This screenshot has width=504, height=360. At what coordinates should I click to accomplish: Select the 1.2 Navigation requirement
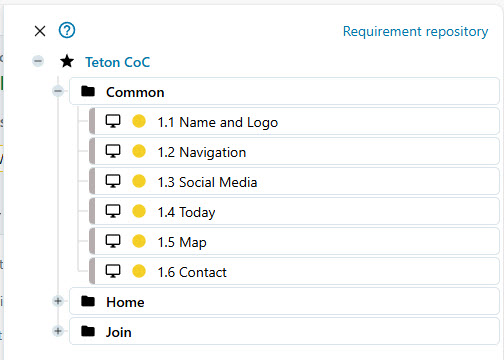click(294, 151)
